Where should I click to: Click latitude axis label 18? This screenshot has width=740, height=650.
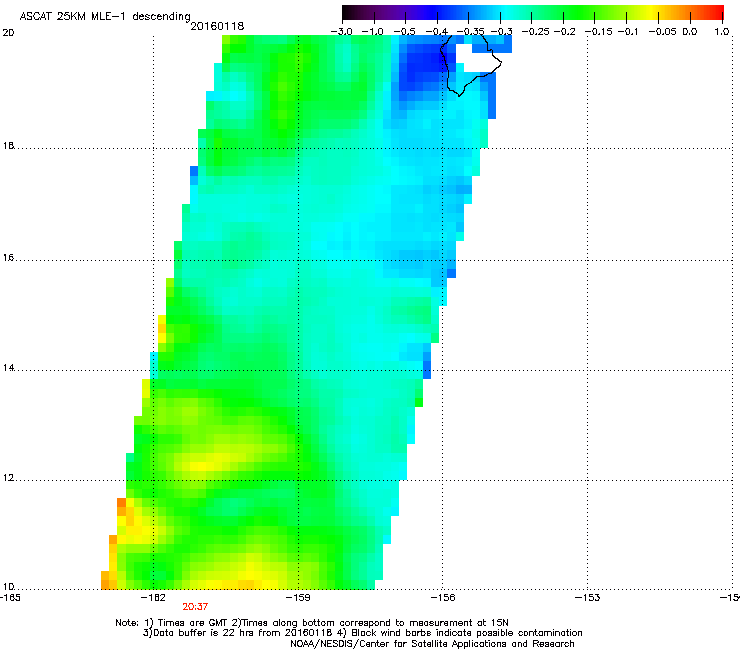click(x=8, y=146)
